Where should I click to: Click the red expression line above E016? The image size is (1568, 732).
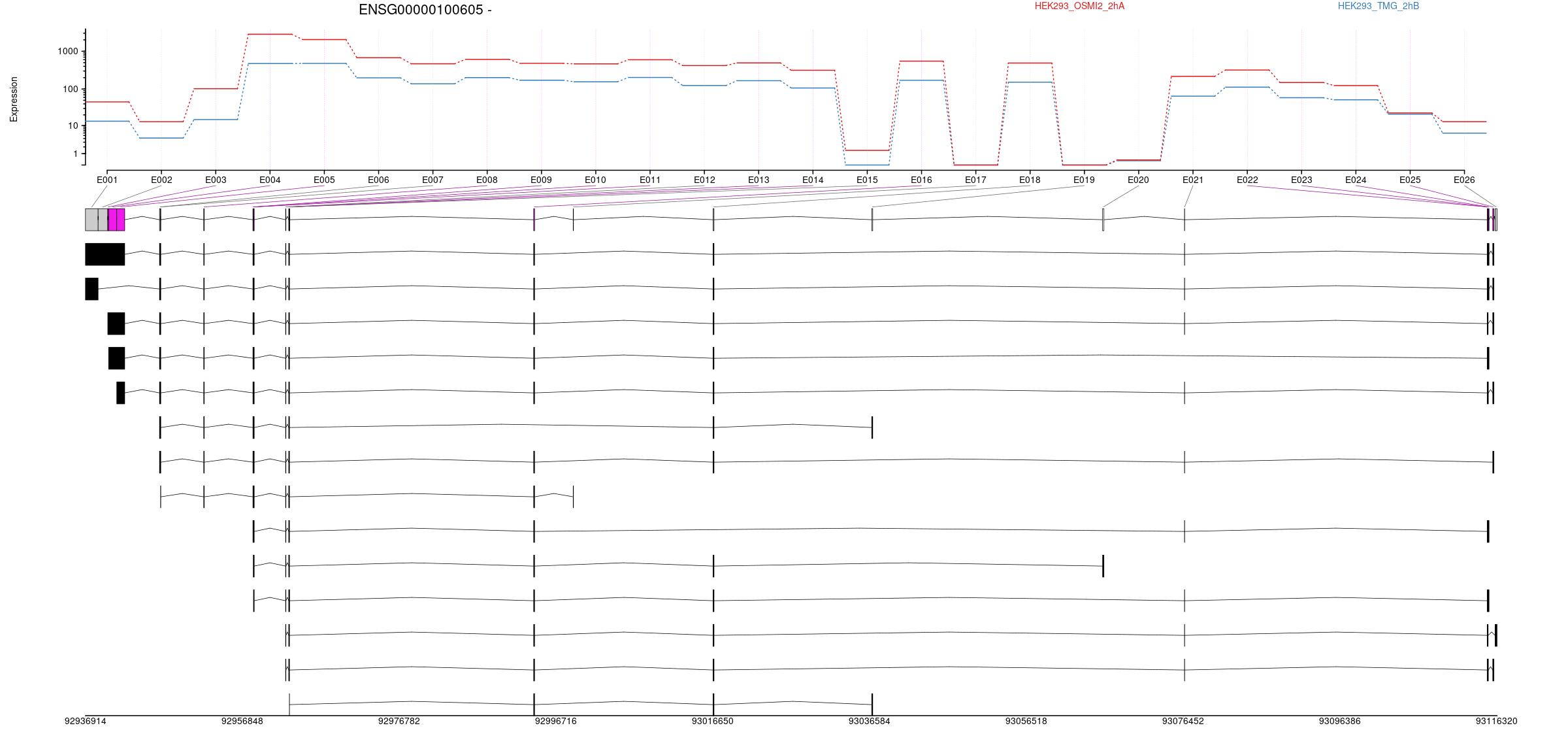point(921,61)
